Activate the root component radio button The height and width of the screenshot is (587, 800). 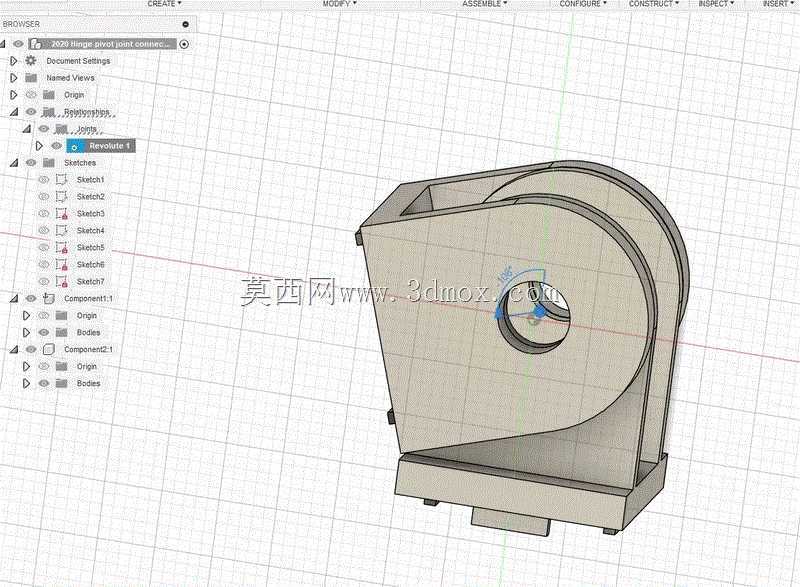click(184, 44)
